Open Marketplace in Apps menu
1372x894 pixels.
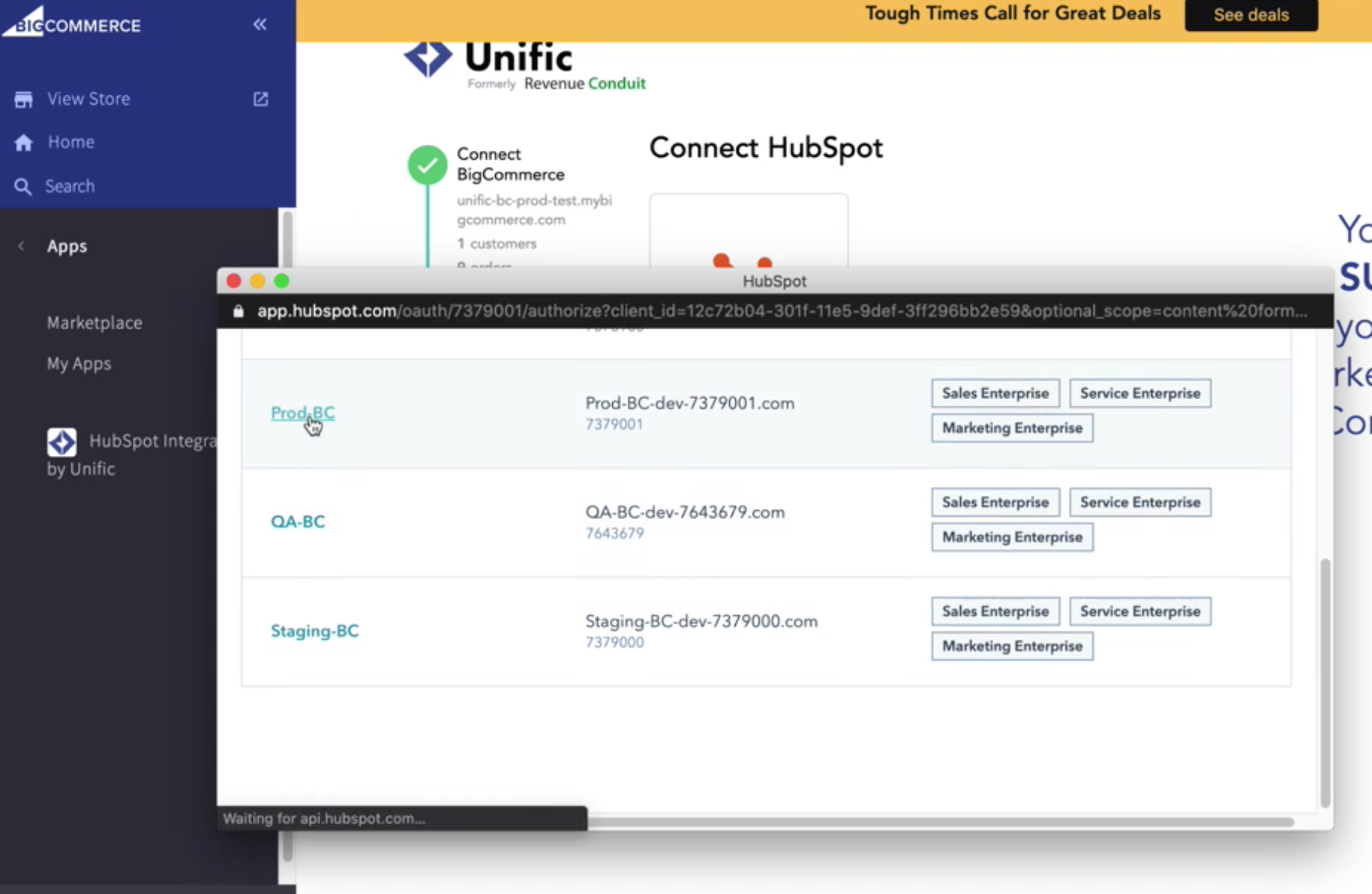click(x=95, y=322)
